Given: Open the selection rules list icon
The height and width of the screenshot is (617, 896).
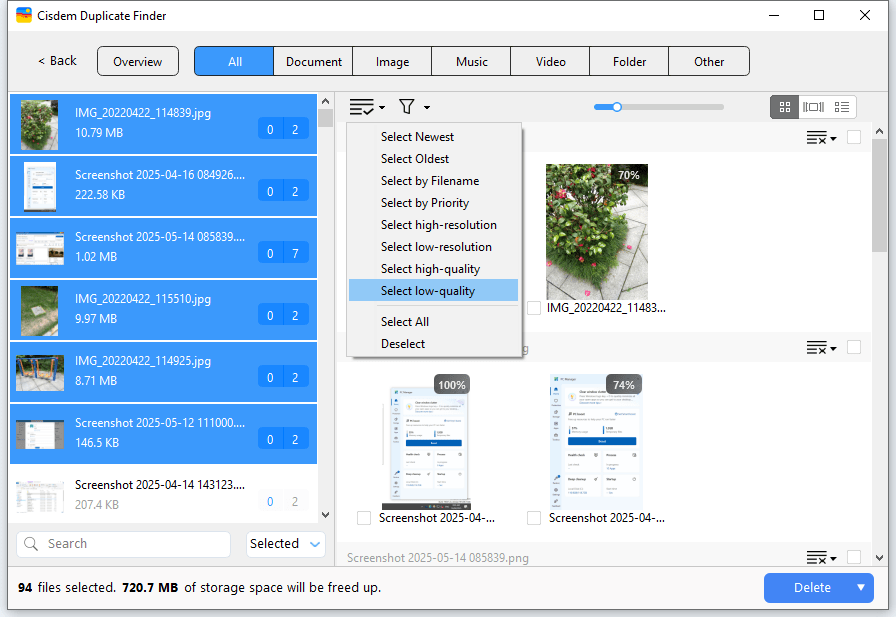Looking at the screenshot, I should click(362, 107).
